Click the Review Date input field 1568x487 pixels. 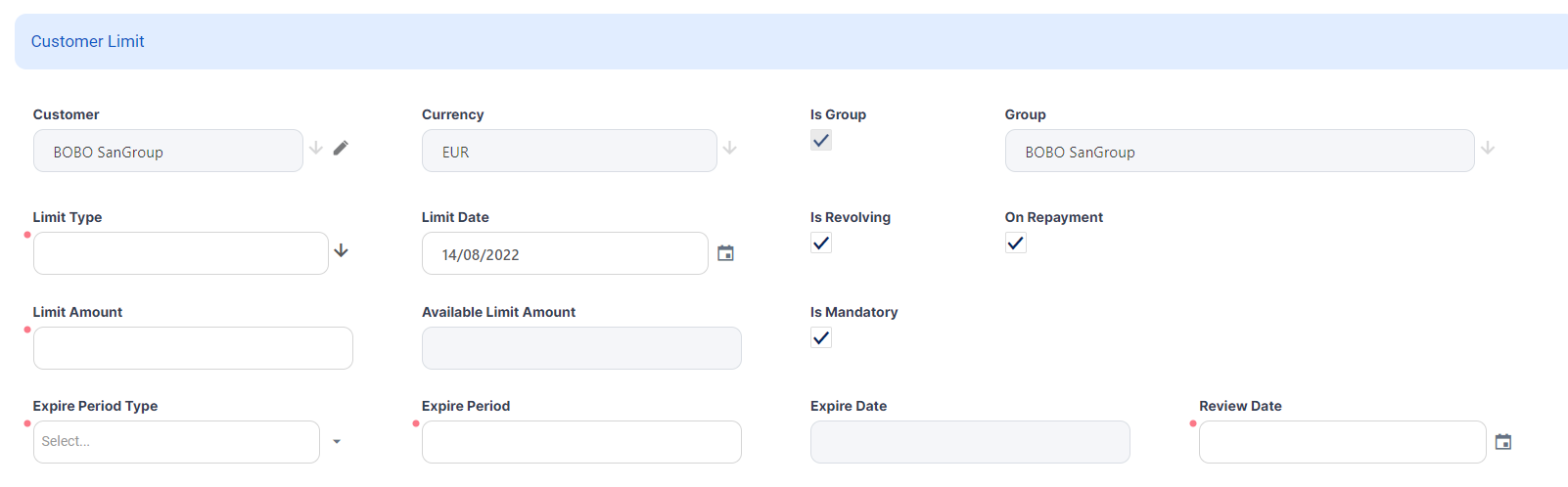pos(1341,442)
